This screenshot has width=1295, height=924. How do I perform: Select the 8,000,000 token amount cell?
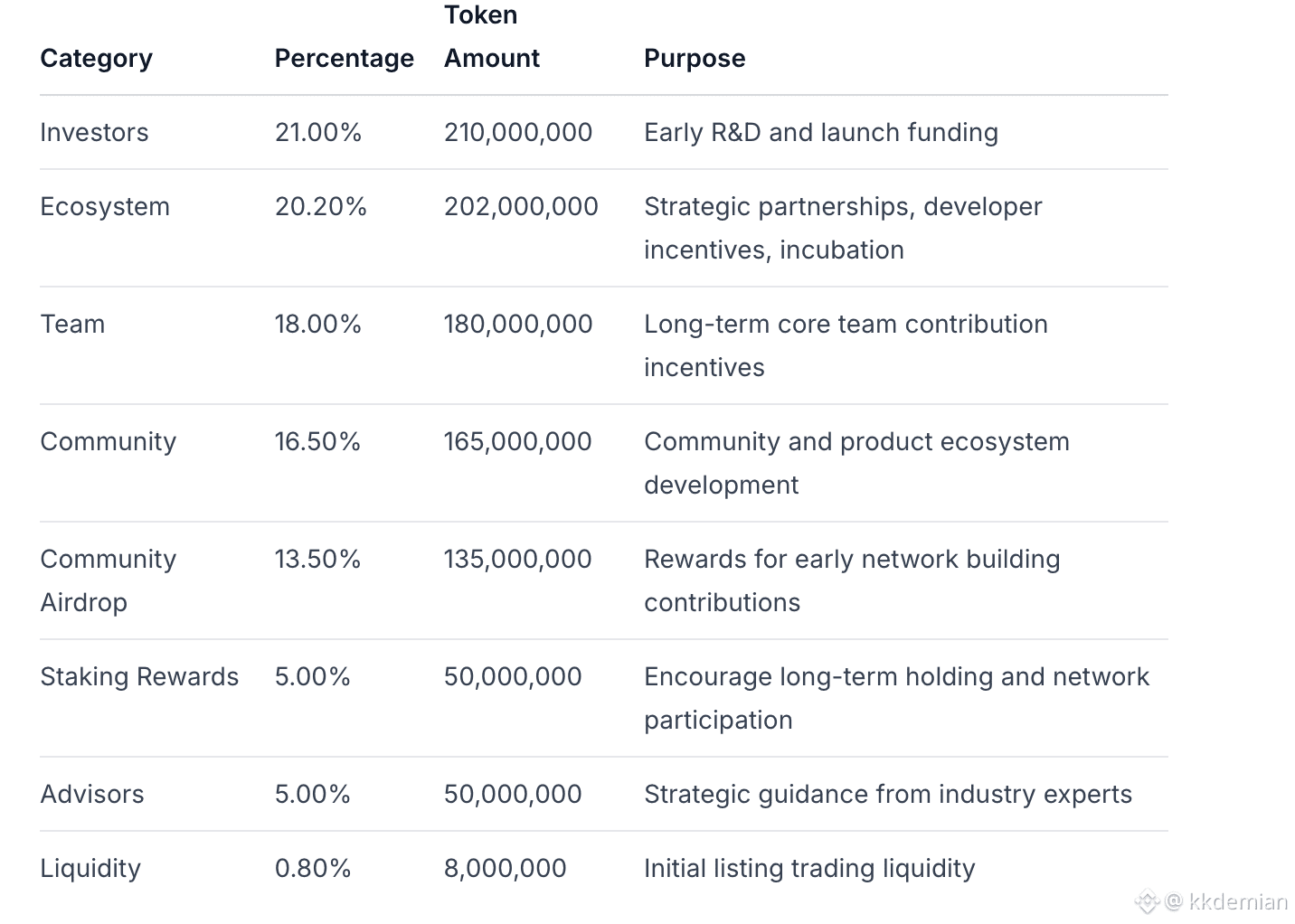click(x=505, y=868)
